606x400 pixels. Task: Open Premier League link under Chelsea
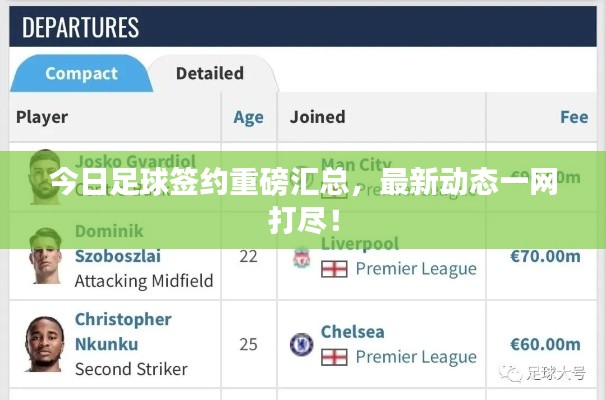416,357
